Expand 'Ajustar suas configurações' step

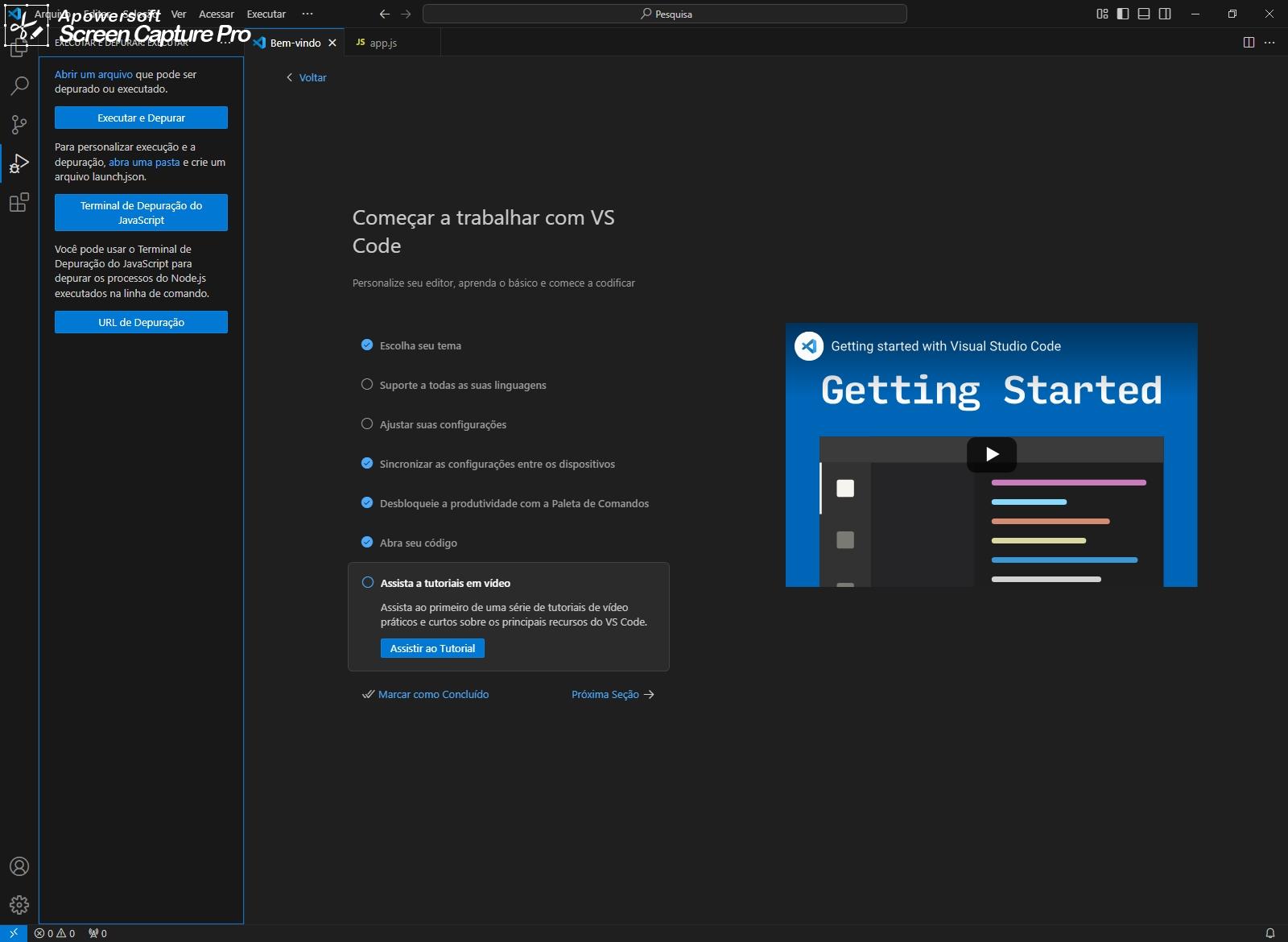click(443, 424)
